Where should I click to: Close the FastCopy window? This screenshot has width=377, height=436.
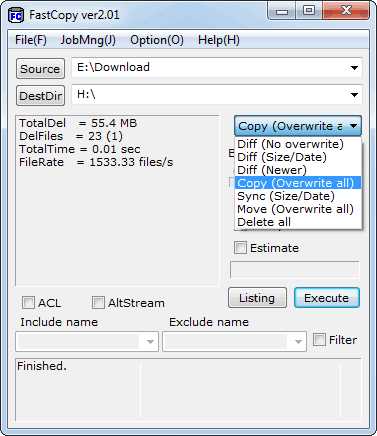click(346, 11)
